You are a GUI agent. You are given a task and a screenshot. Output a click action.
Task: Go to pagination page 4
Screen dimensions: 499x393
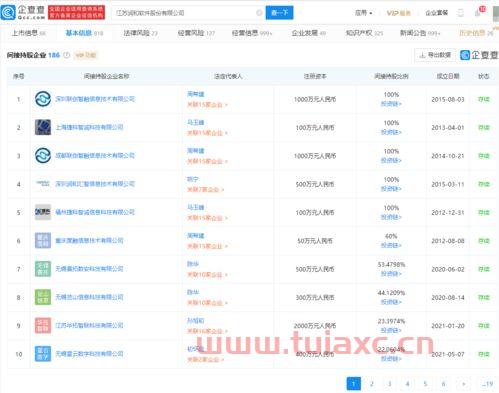[x=407, y=384]
